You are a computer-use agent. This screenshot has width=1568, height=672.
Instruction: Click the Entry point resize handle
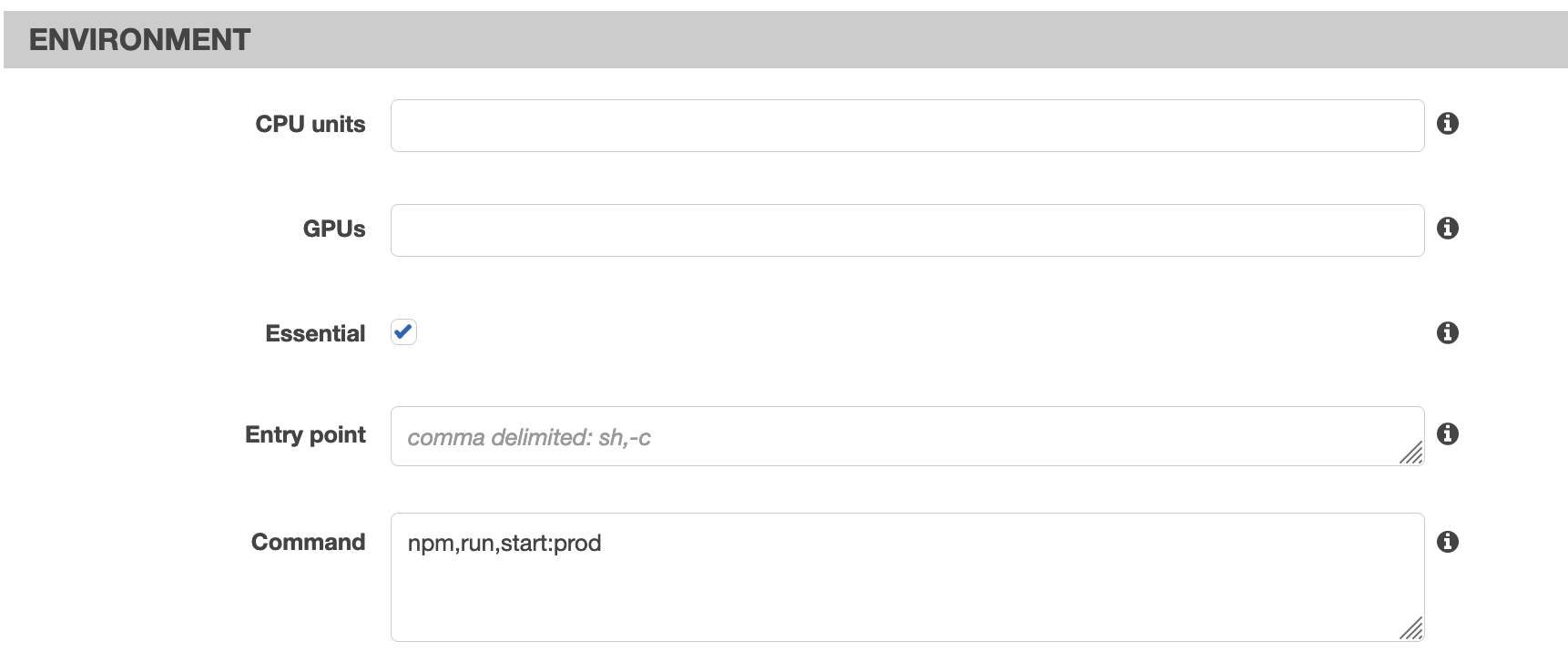point(1411,453)
